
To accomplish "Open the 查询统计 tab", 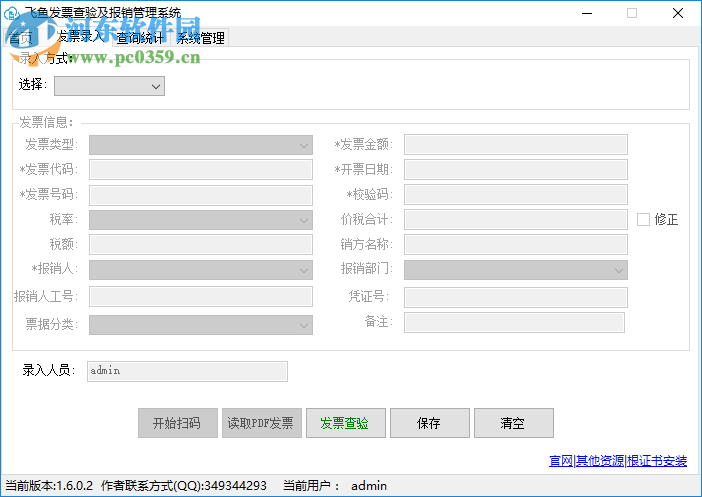I will [141, 38].
